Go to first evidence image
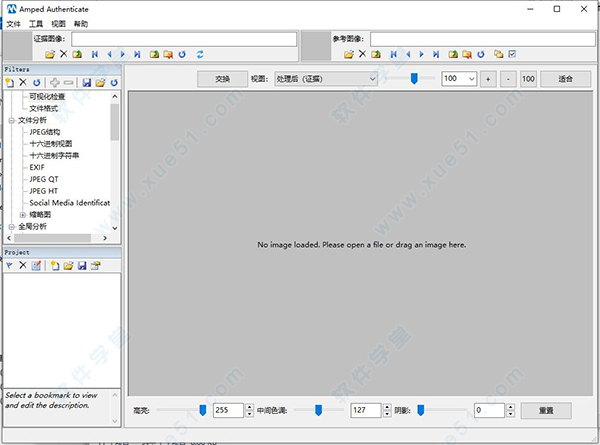Viewport: 600px width, 445px height. click(x=95, y=54)
